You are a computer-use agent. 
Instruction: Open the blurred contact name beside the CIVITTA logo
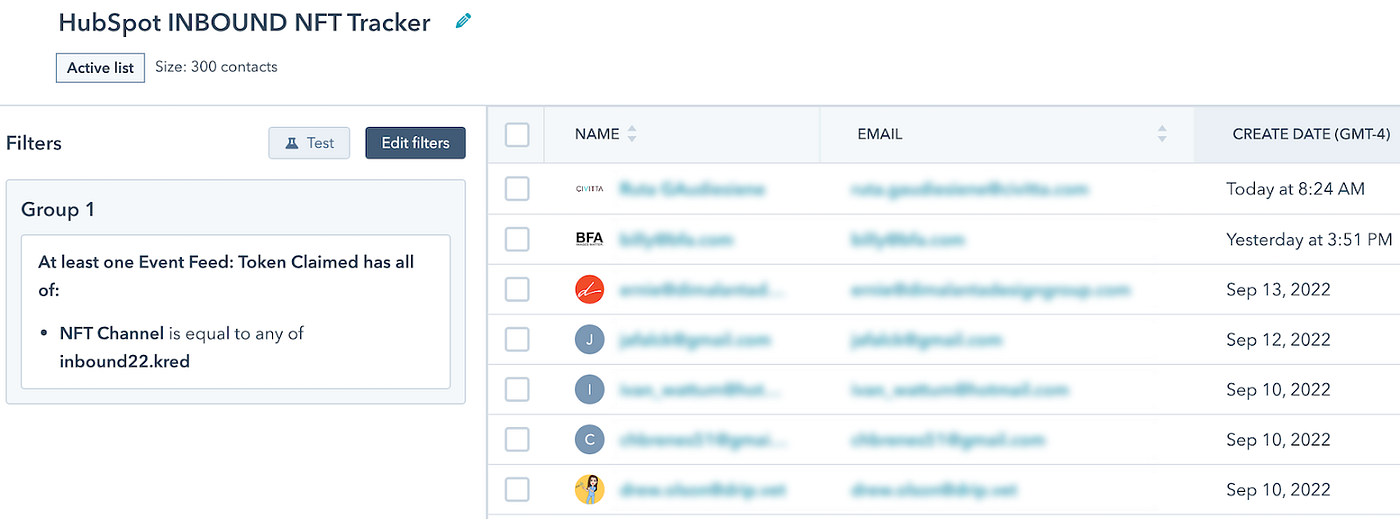click(x=692, y=189)
